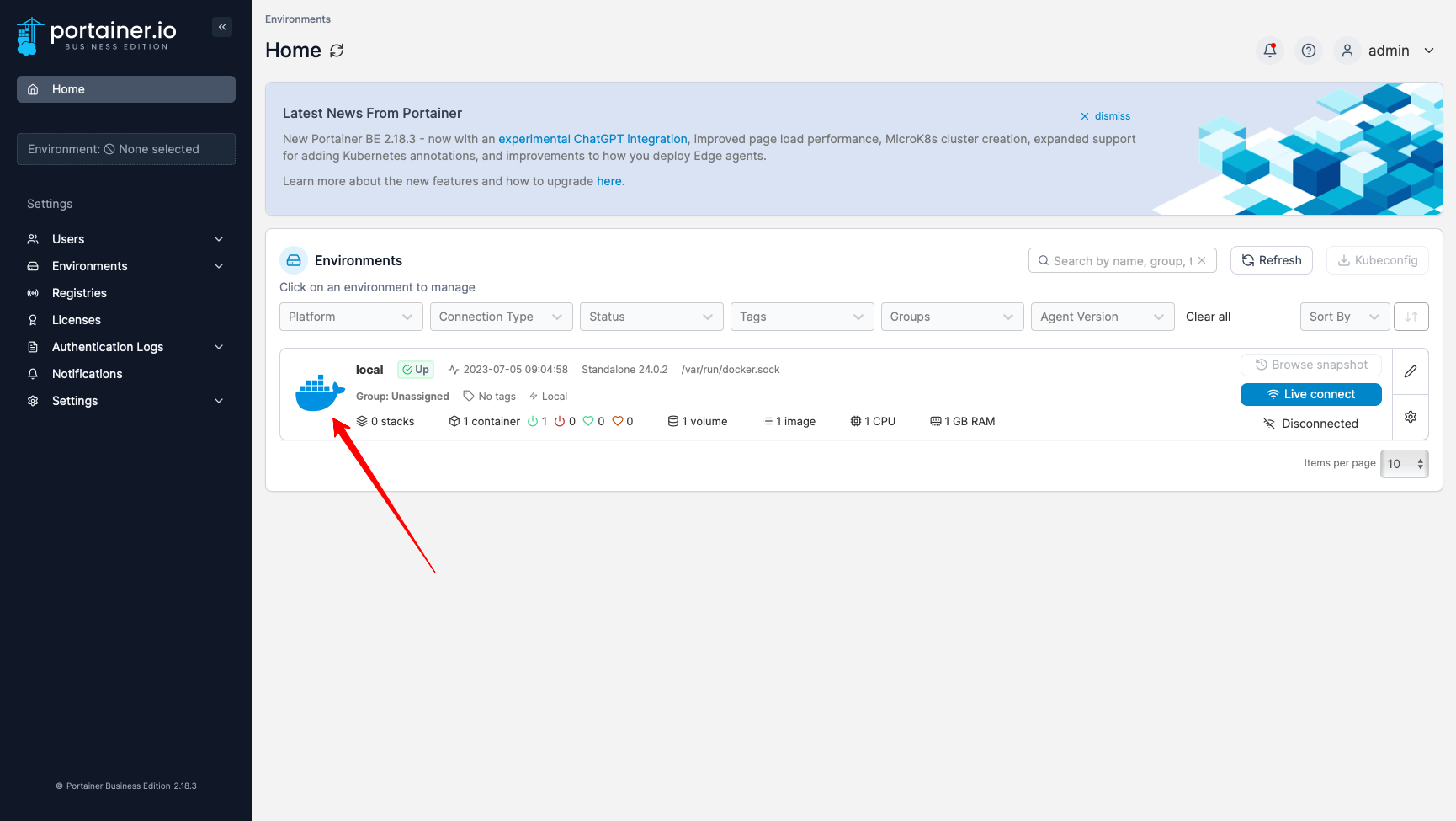Click the Standalone 24.0.2 text
This screenshot has height=821, width=1456.
pos(624,370)
